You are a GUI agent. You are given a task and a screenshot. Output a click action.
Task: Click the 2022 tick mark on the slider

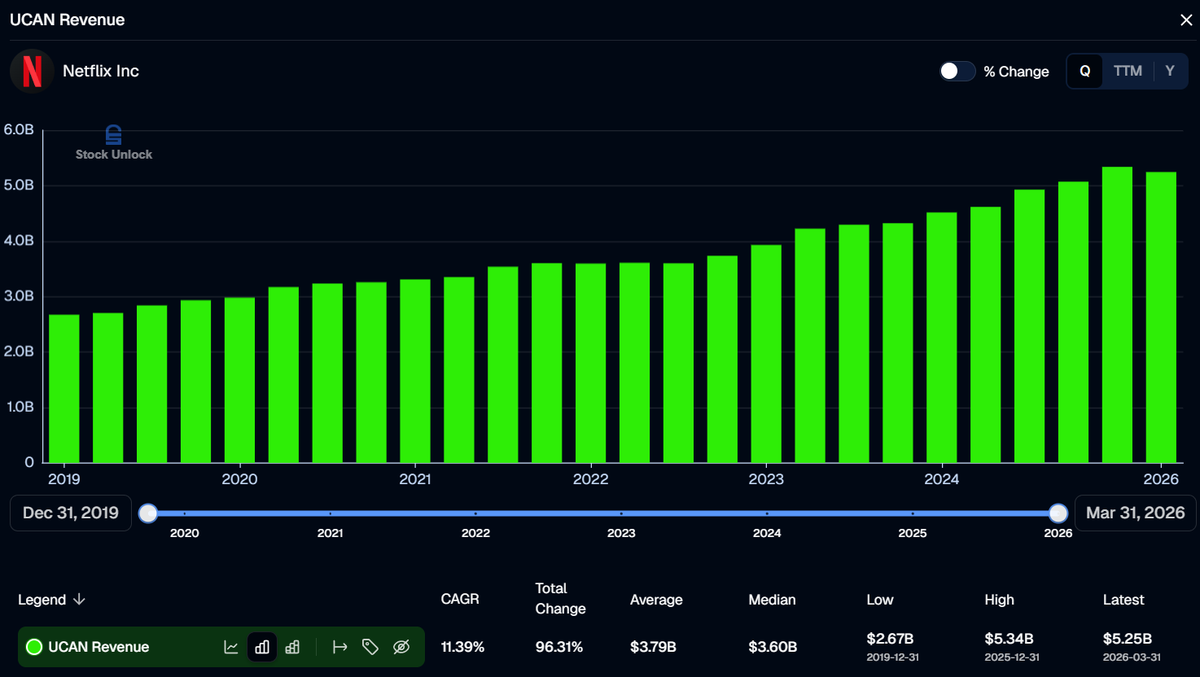(x=475, y=513)
